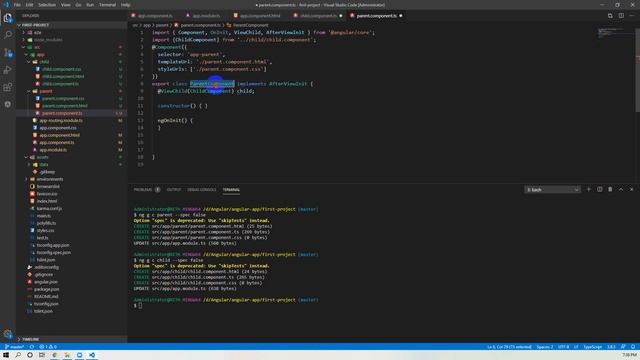Open the Selection menu
This screenshot has width=640, height=360.
[x=47, y=5]
